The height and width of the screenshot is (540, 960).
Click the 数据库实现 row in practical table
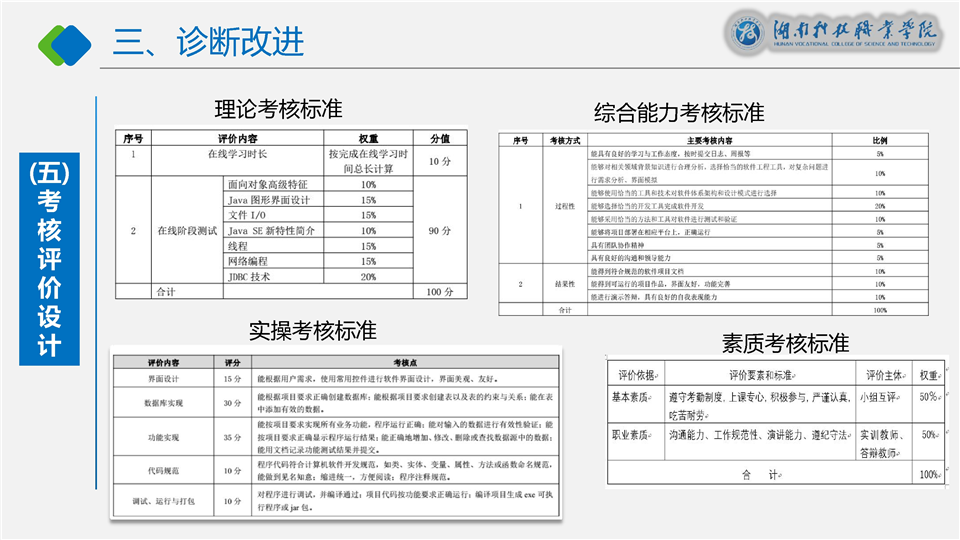[164, 403]
